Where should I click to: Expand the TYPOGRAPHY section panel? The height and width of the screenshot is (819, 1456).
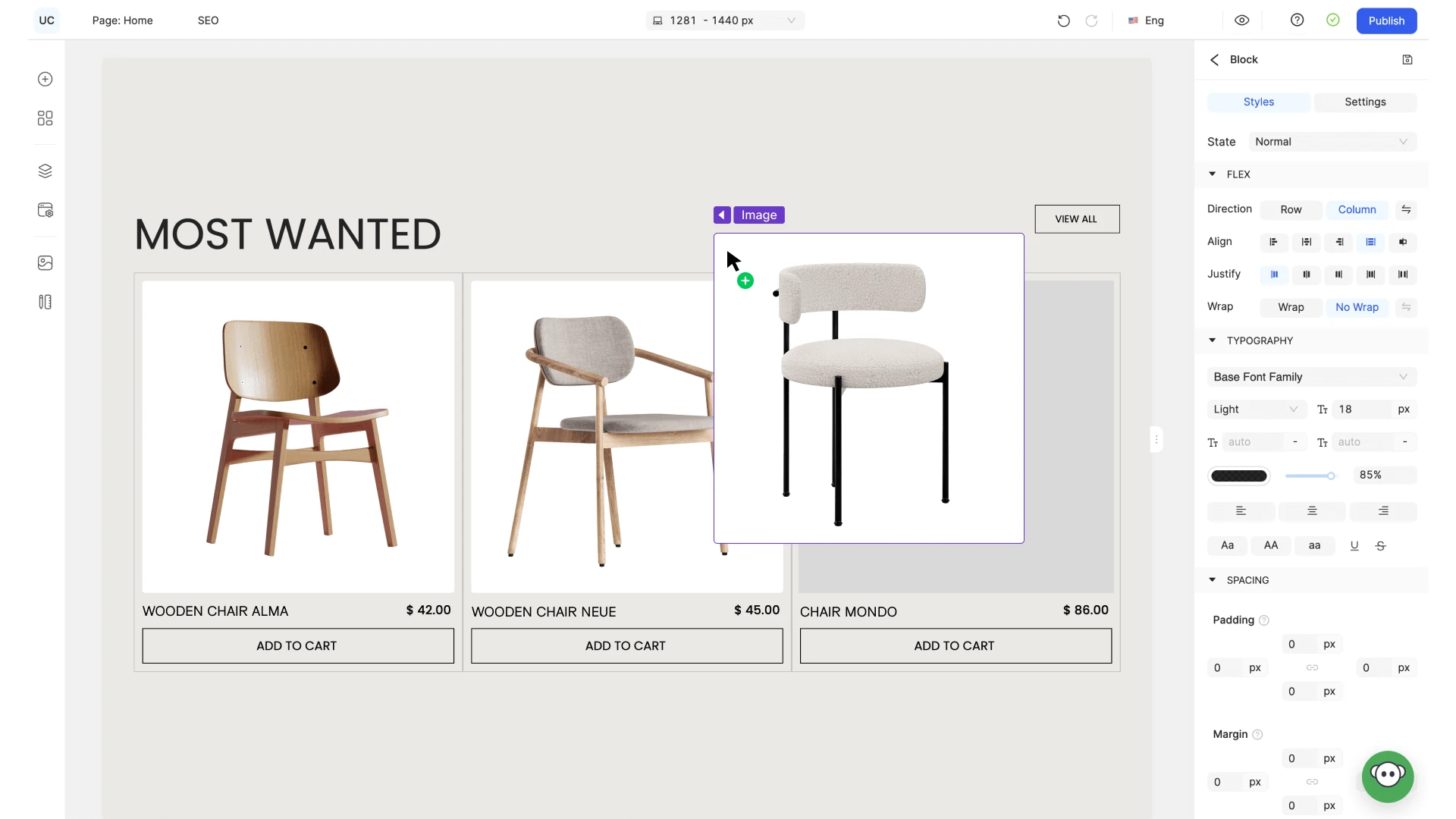[1215, 340]
